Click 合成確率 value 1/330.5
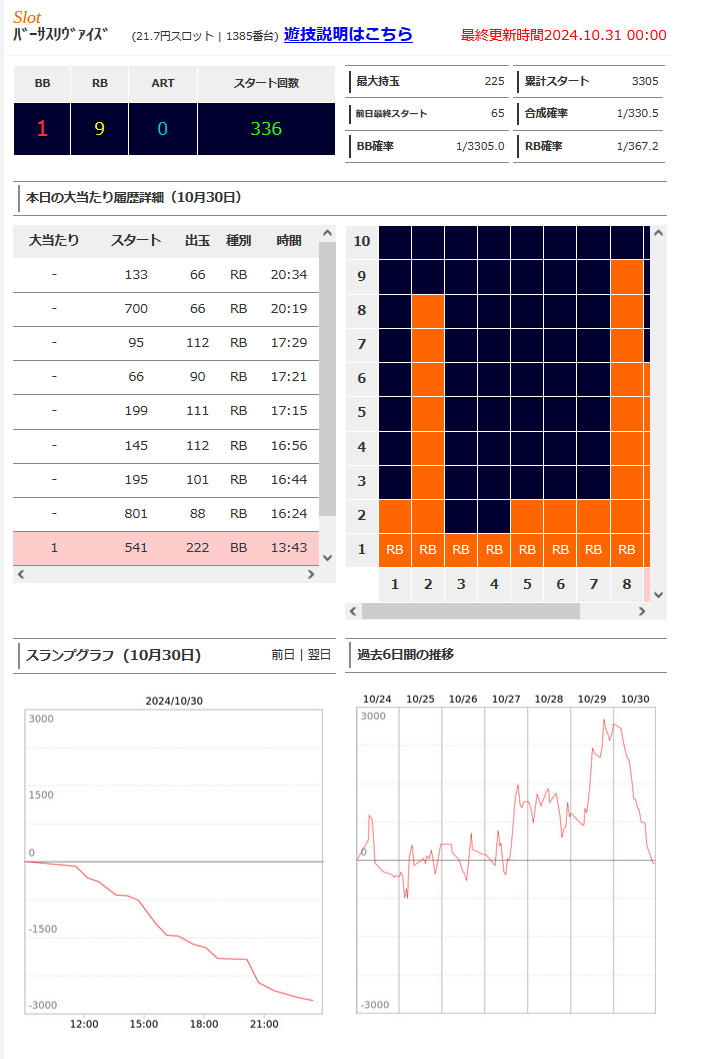The width and height of the screenshot is (726, 1059). (638, 113)
